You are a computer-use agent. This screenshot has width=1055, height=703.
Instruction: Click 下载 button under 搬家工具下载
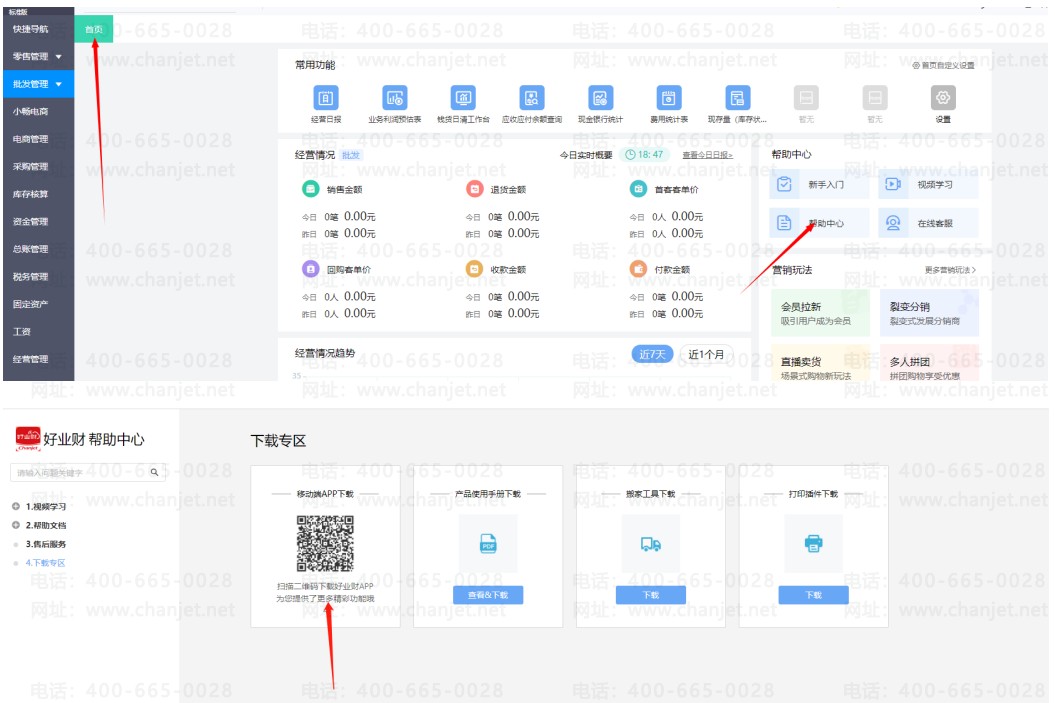pos(651,595)
